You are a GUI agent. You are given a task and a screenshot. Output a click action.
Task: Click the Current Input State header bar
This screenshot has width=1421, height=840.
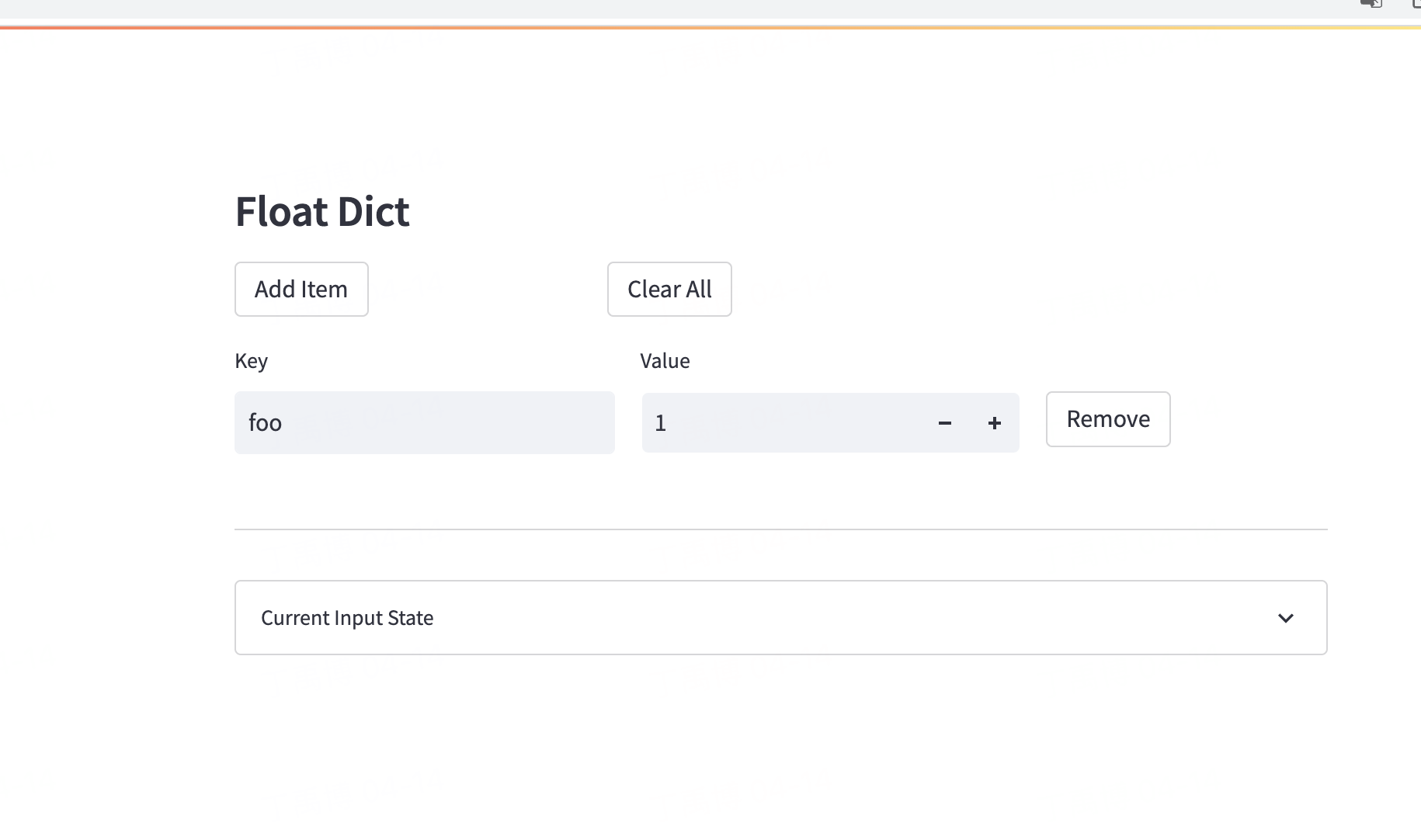click(x=780, y=618)
